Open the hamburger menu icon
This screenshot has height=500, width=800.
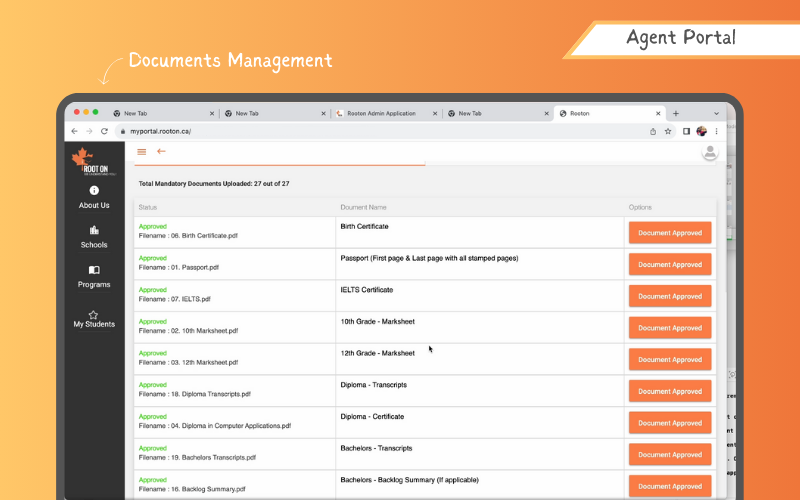(142, 152)
